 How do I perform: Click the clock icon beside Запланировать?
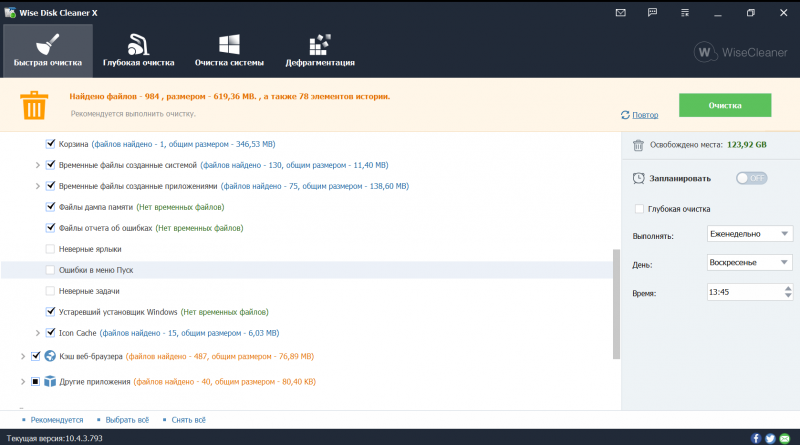pyautogui.click(x=638, y=178)
